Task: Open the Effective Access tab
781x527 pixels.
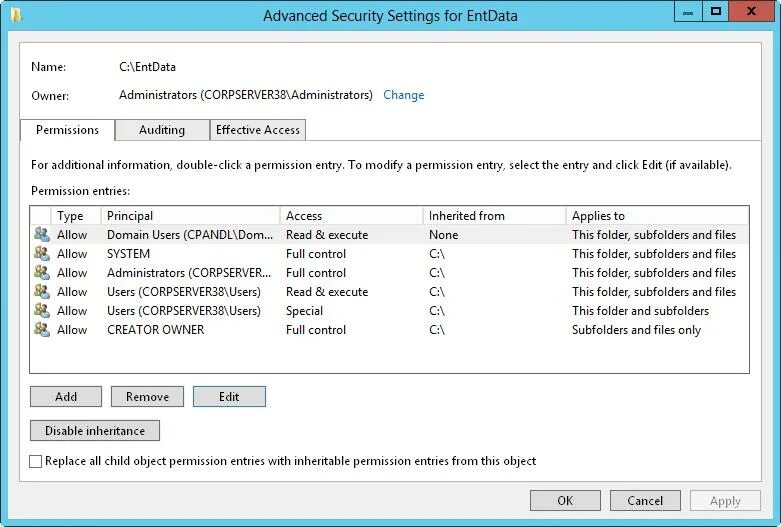Action: click(x=258, y=130)
